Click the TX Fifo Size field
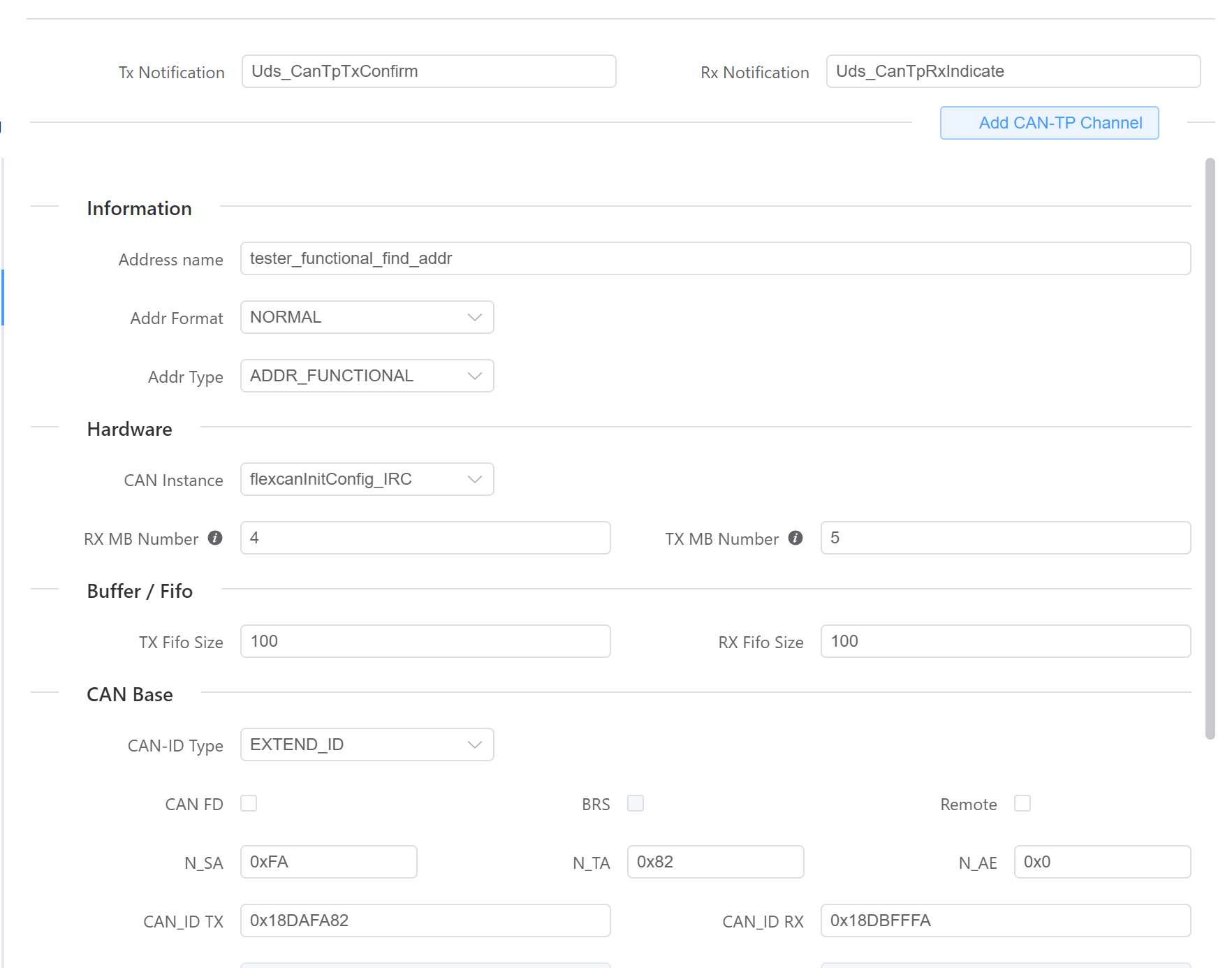The height and width of the screenshot is (968, 1232). pyautogui.click(x=425, y=641)
